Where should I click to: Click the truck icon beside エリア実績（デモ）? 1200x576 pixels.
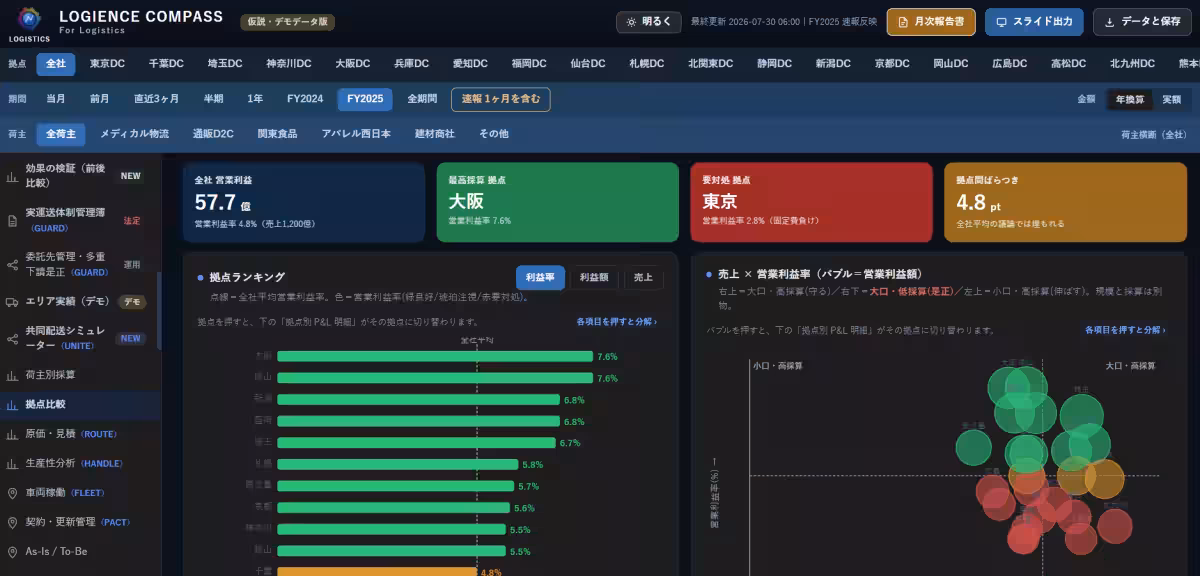coord(12,301)
